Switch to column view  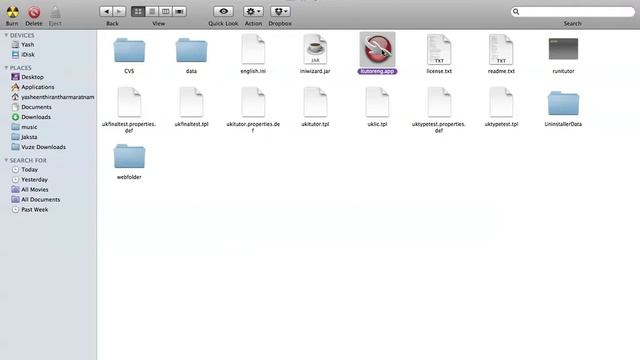165,11
